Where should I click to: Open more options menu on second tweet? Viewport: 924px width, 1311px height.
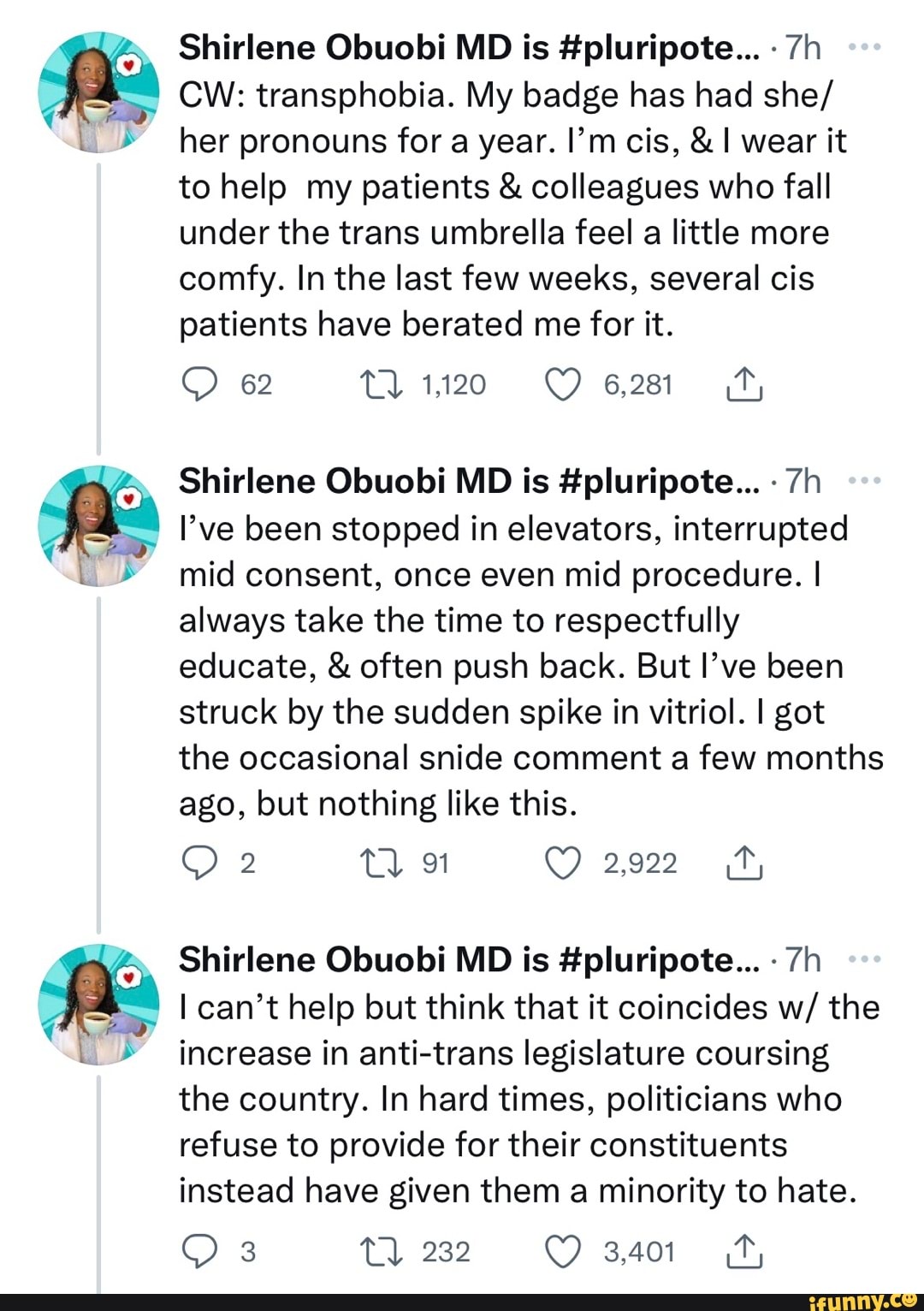click(x=864, y=482)
